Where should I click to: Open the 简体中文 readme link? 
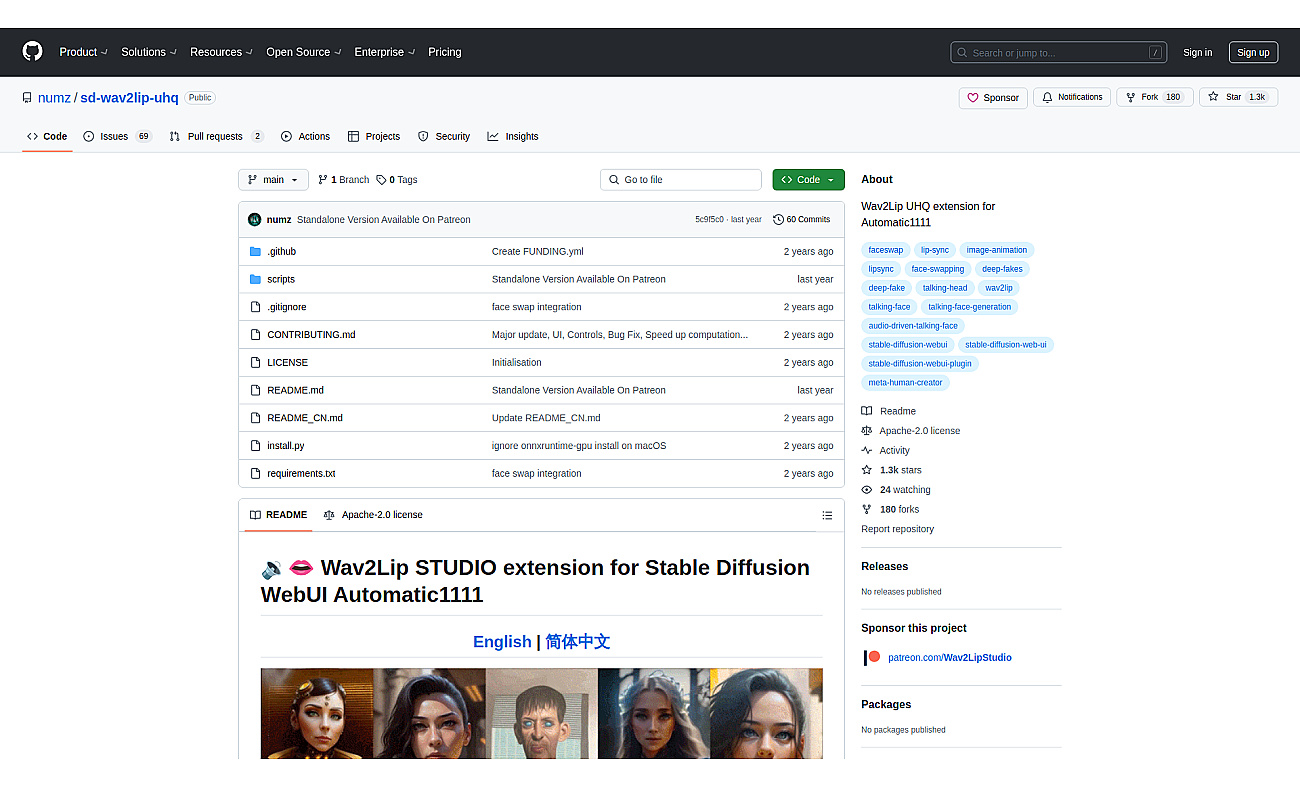[x=578, y=642]
